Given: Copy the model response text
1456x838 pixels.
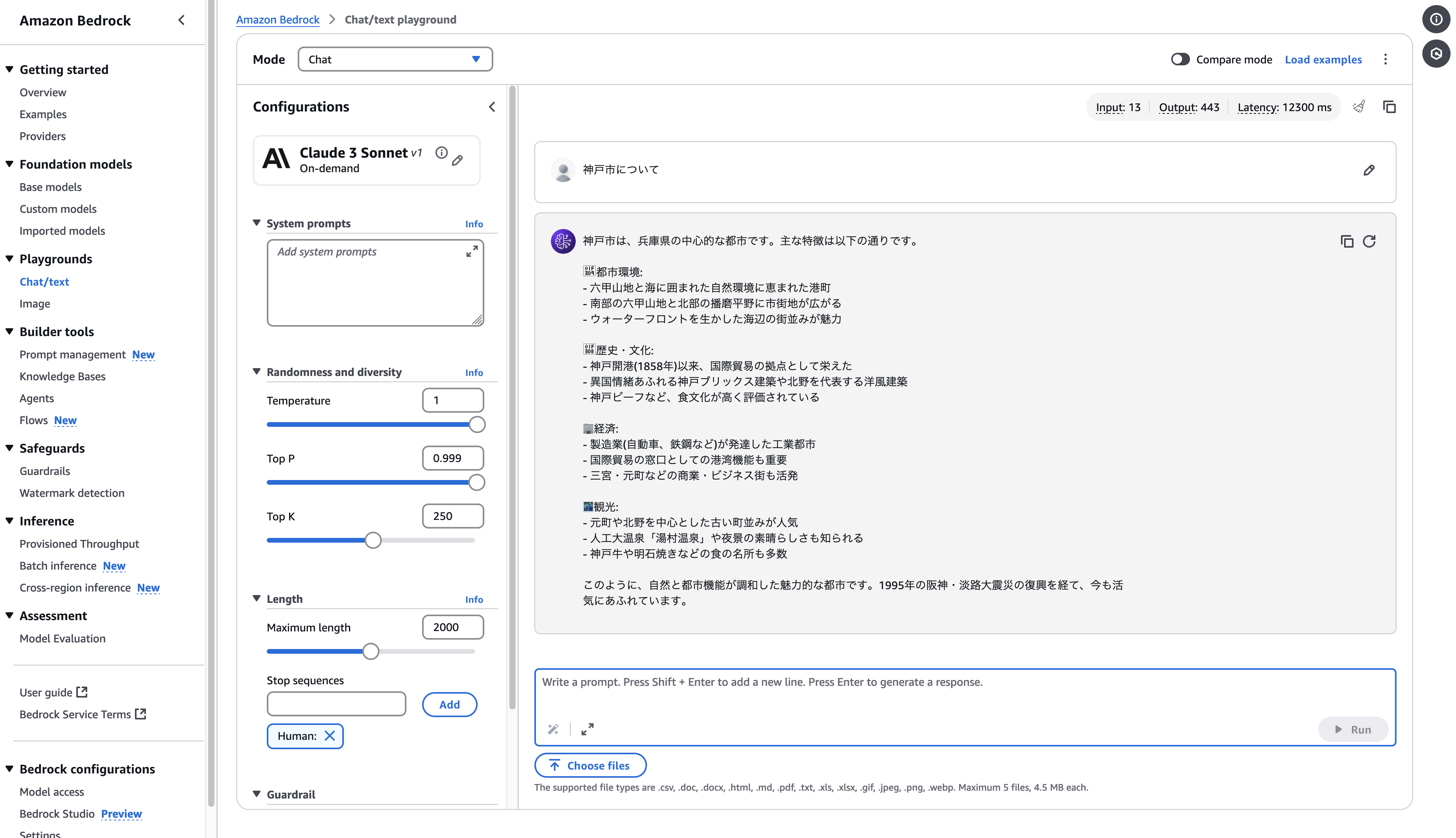Looking at the screenshot, I should (1346, 241).
